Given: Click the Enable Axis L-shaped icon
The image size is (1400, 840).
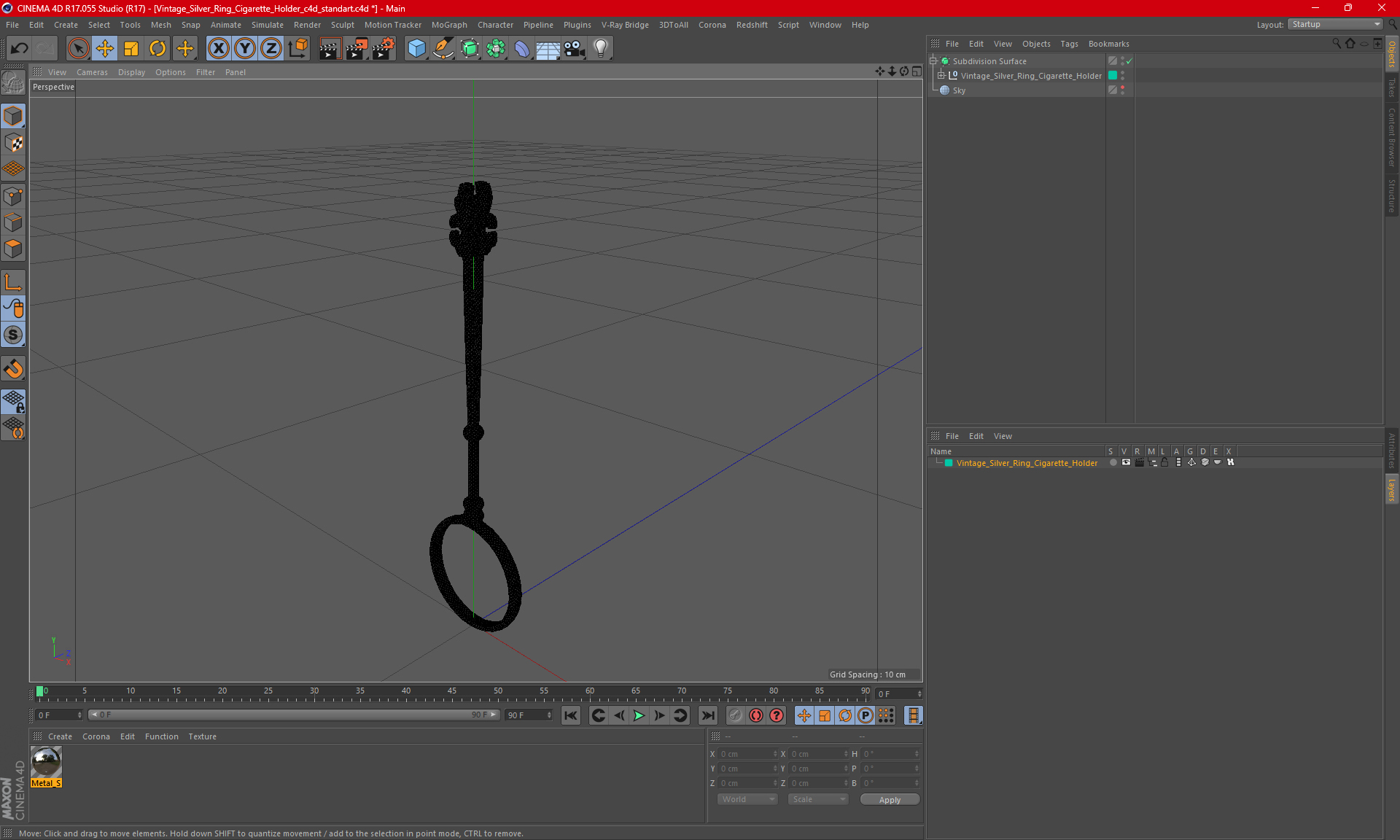Looking at the screenshot, I should (13, 282).
